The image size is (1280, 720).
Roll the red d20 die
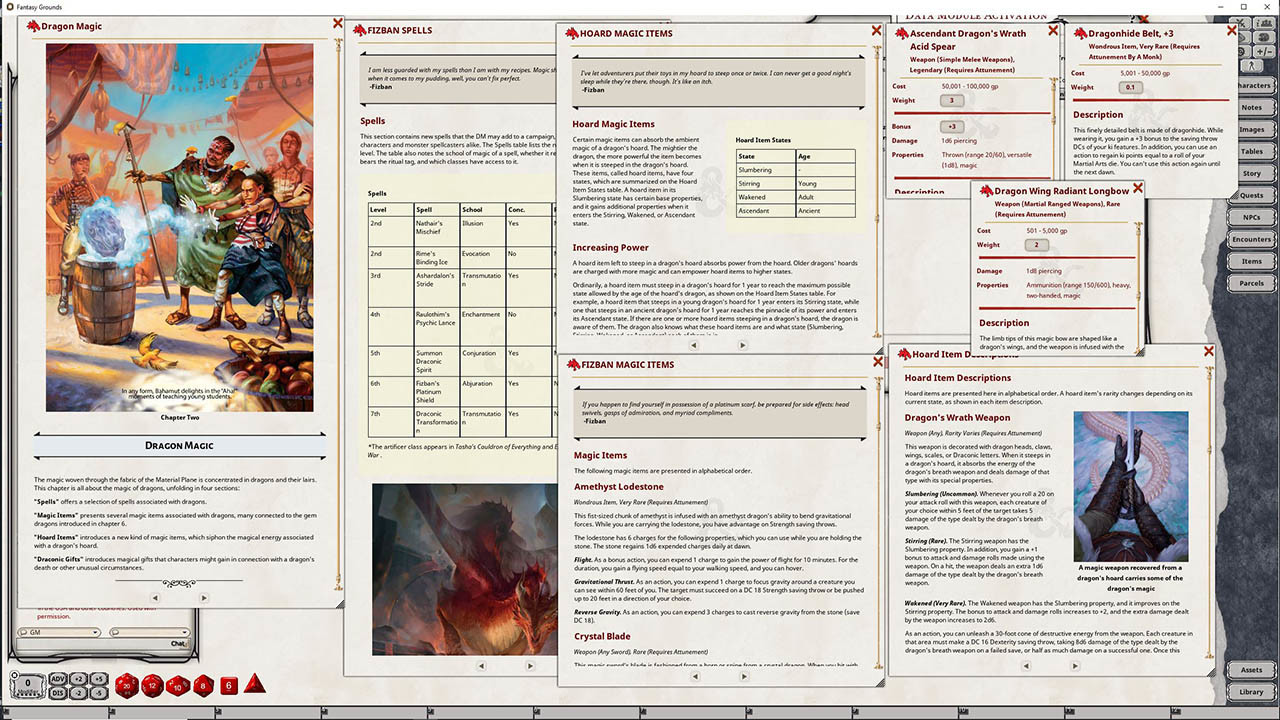pos(127,685)
